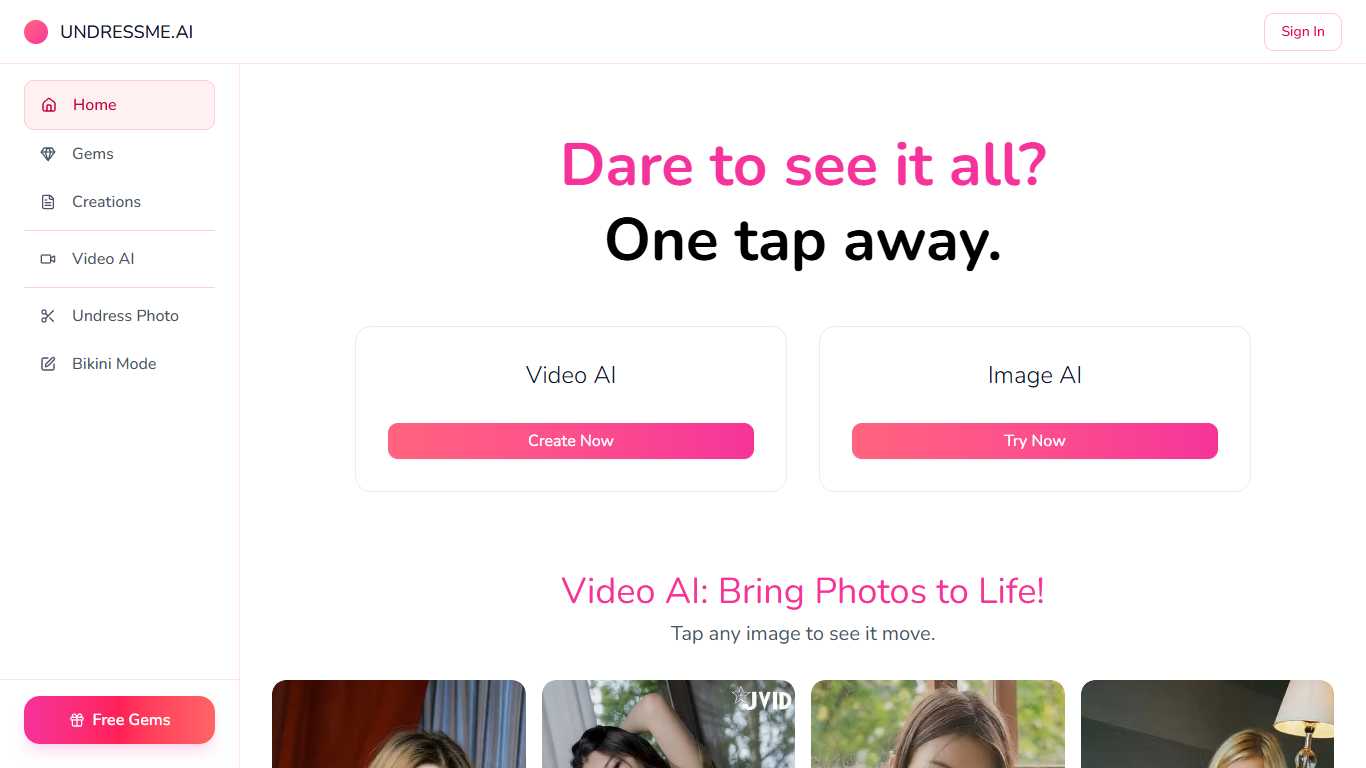Screen dimensions: 1366x768
Task: Select the Gems label in sidebar menu
Action: tap(93, 154)
